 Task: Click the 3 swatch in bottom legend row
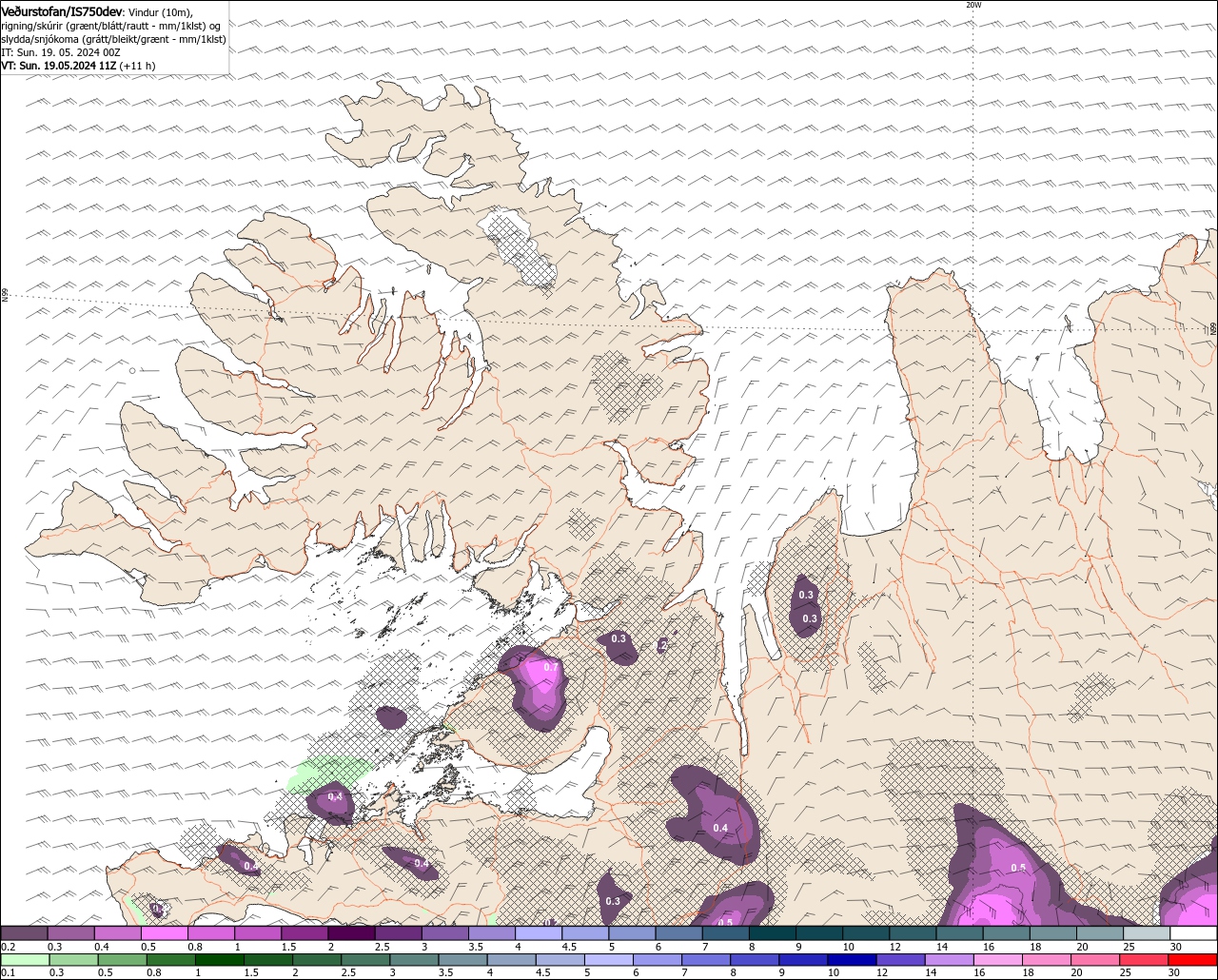(413, 959)
